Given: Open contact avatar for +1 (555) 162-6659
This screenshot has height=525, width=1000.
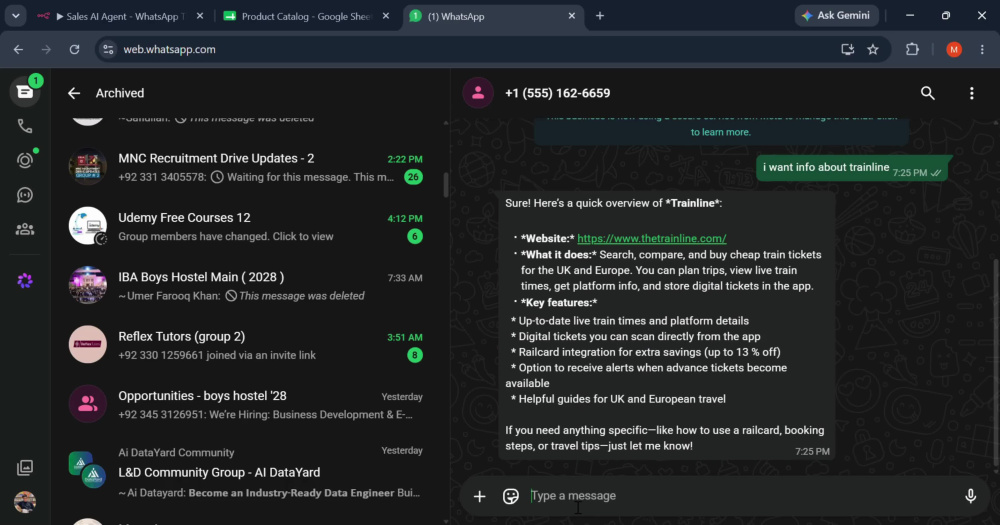Looking at the screenshot, I should [x=478, y=93].
